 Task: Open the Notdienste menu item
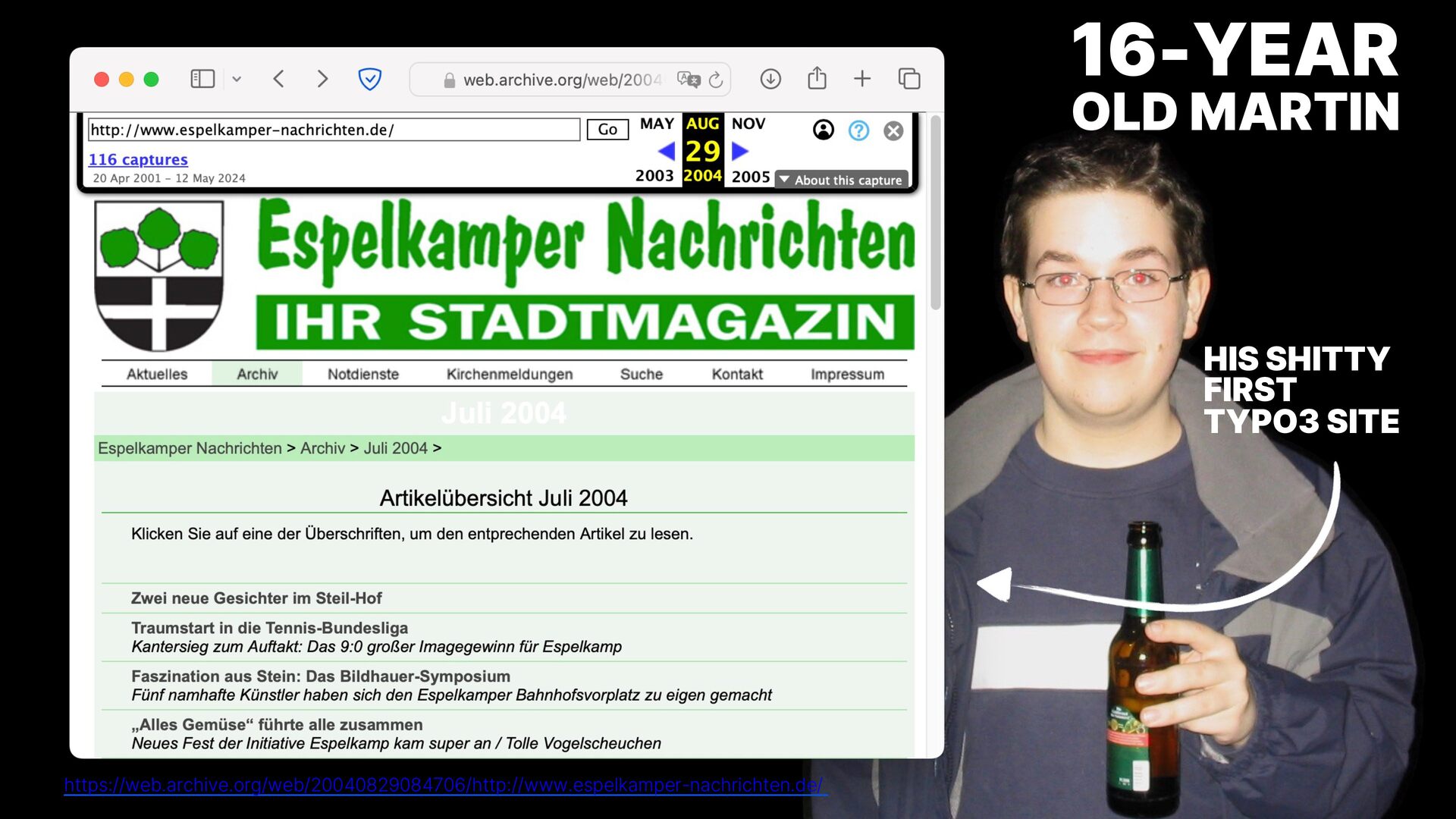click(x=362, y=374)
